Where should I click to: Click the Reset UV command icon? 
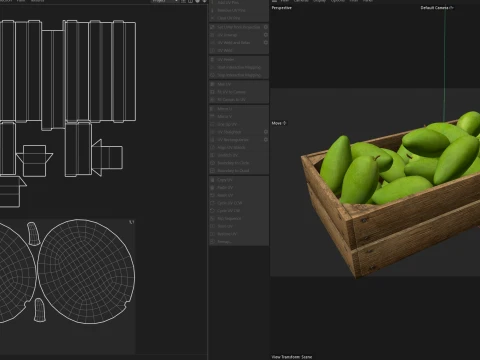213,195
